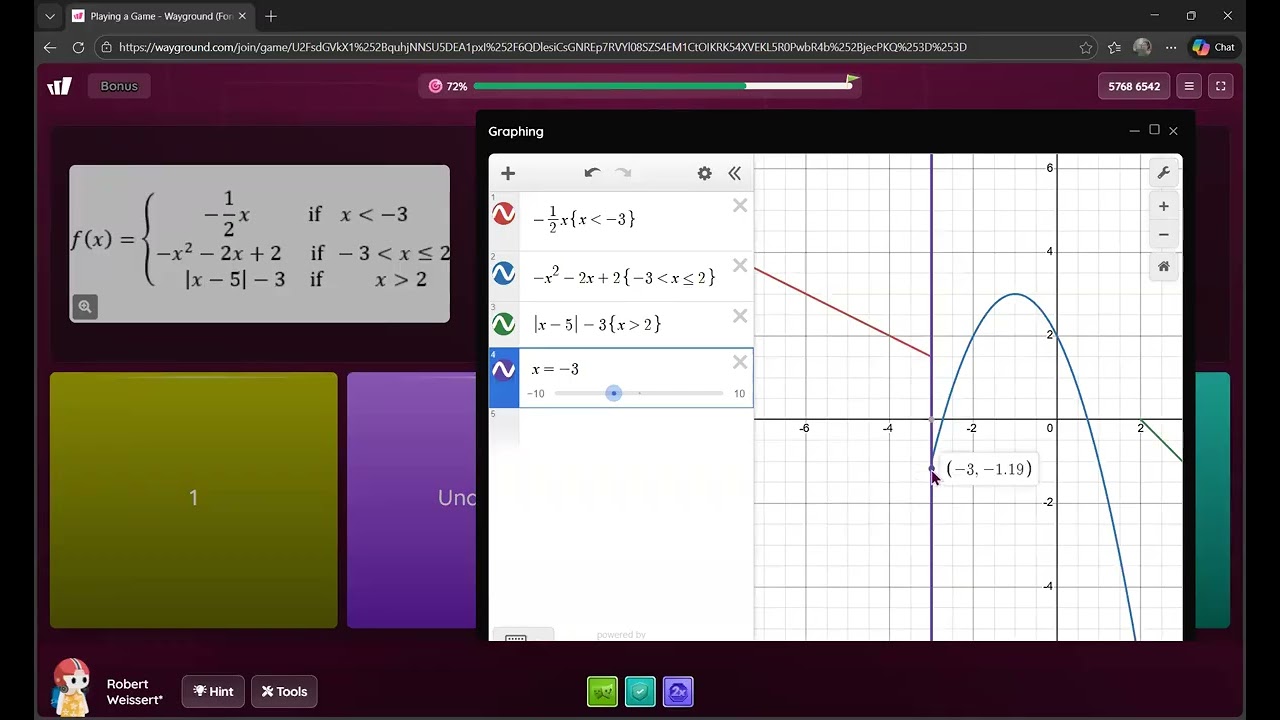
Task: Open Copilot Chat button
Action: [x=1214, y=47]
